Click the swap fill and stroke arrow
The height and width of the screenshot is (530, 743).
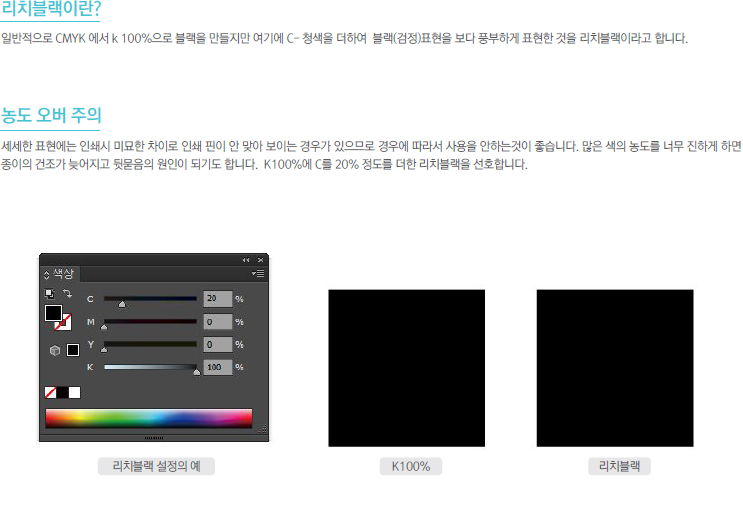click(67, 294)
